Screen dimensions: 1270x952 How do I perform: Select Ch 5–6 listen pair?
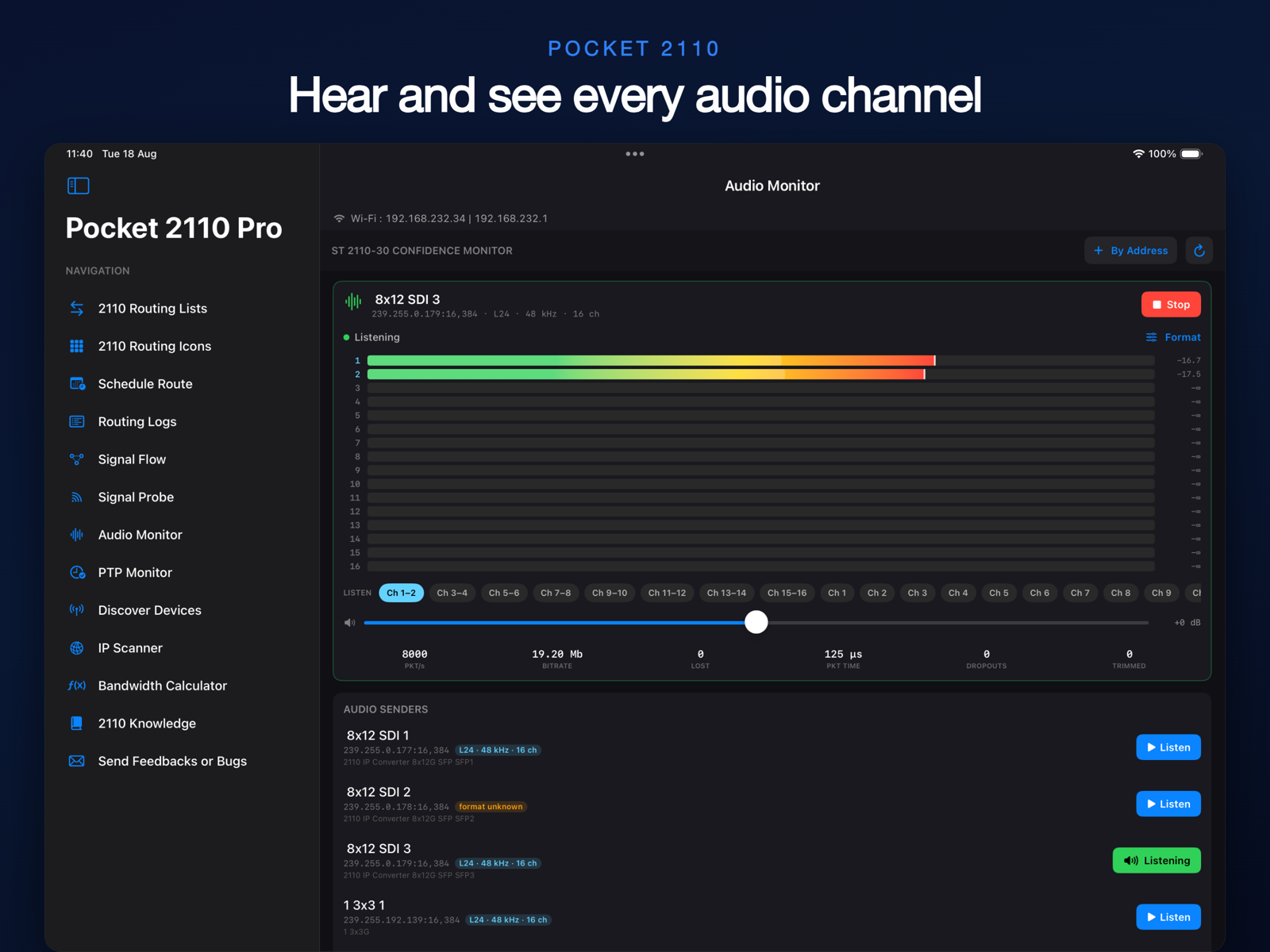pos(504,593)
